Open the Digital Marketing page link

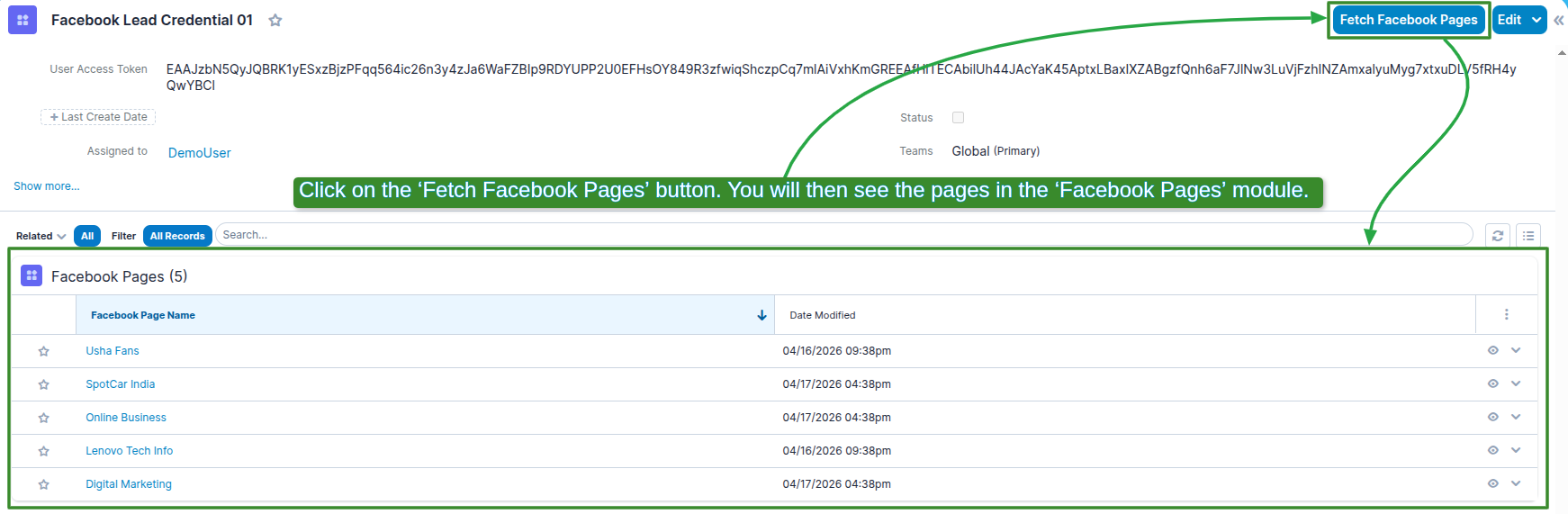(129, 484)
